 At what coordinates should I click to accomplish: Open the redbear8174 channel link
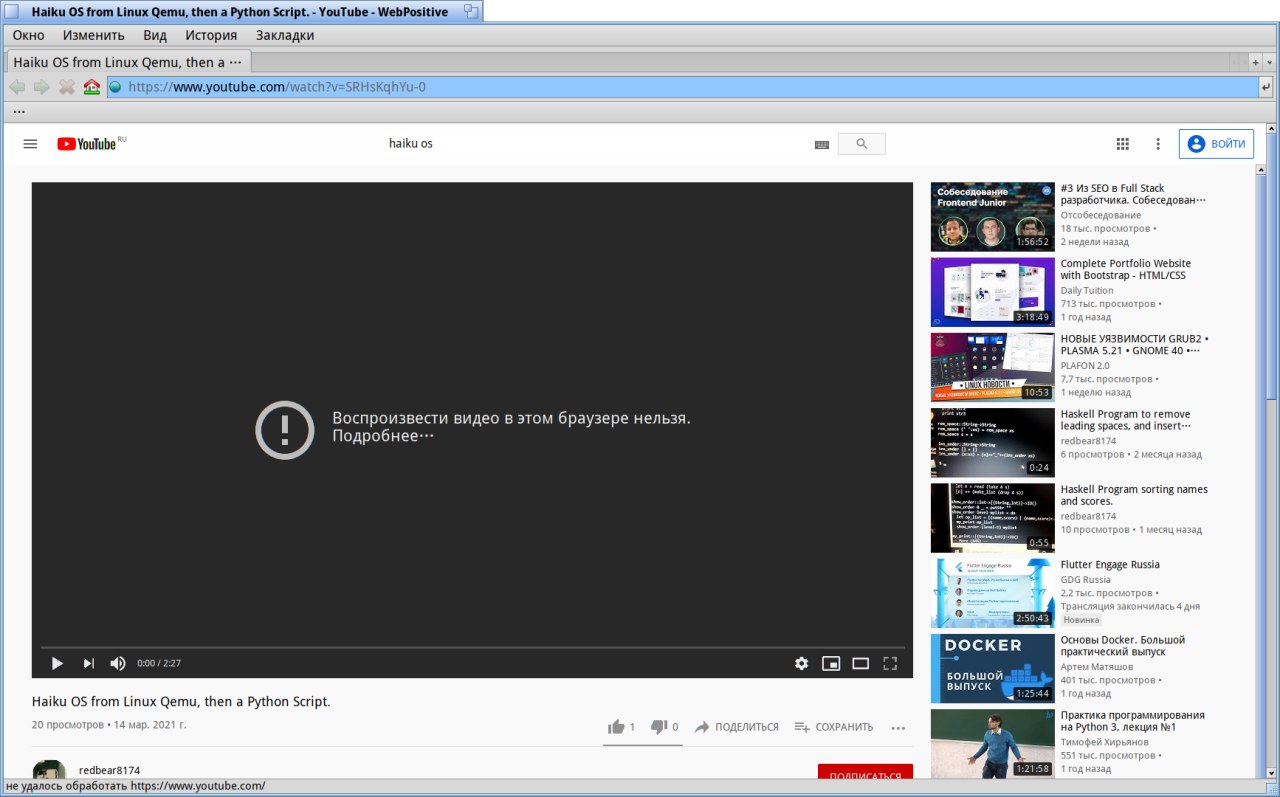[110, 770]
